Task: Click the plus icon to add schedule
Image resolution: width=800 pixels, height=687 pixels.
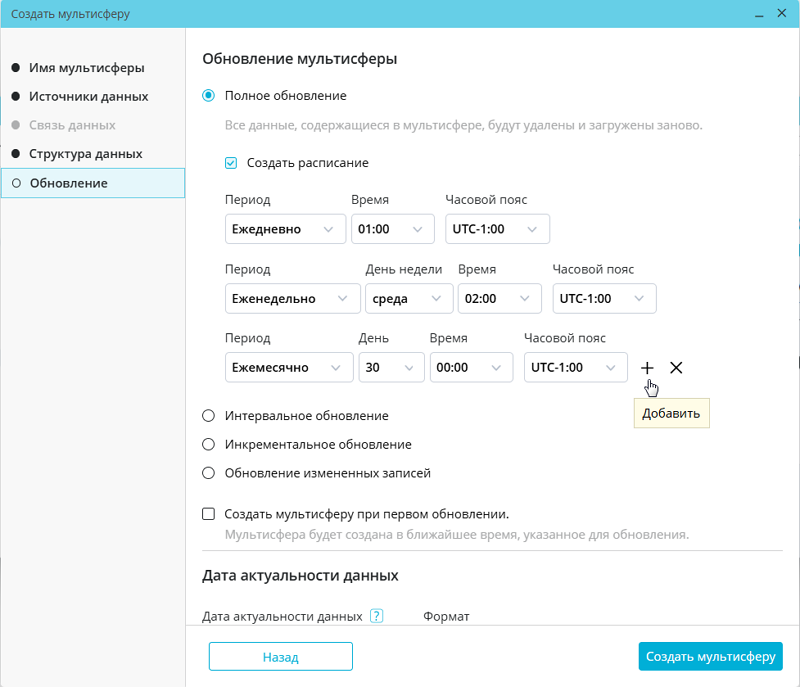Action: click(648, 367)
